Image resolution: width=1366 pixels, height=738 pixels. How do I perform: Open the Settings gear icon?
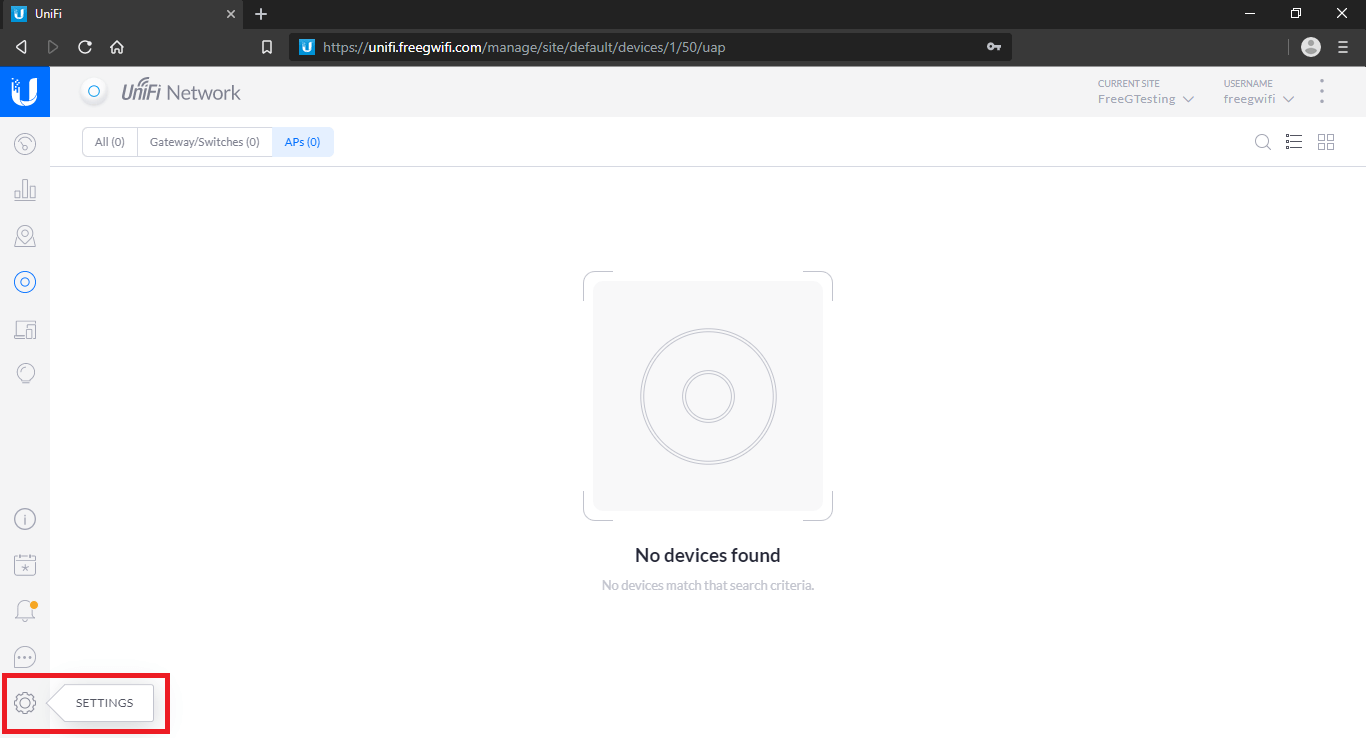point(25,703)
